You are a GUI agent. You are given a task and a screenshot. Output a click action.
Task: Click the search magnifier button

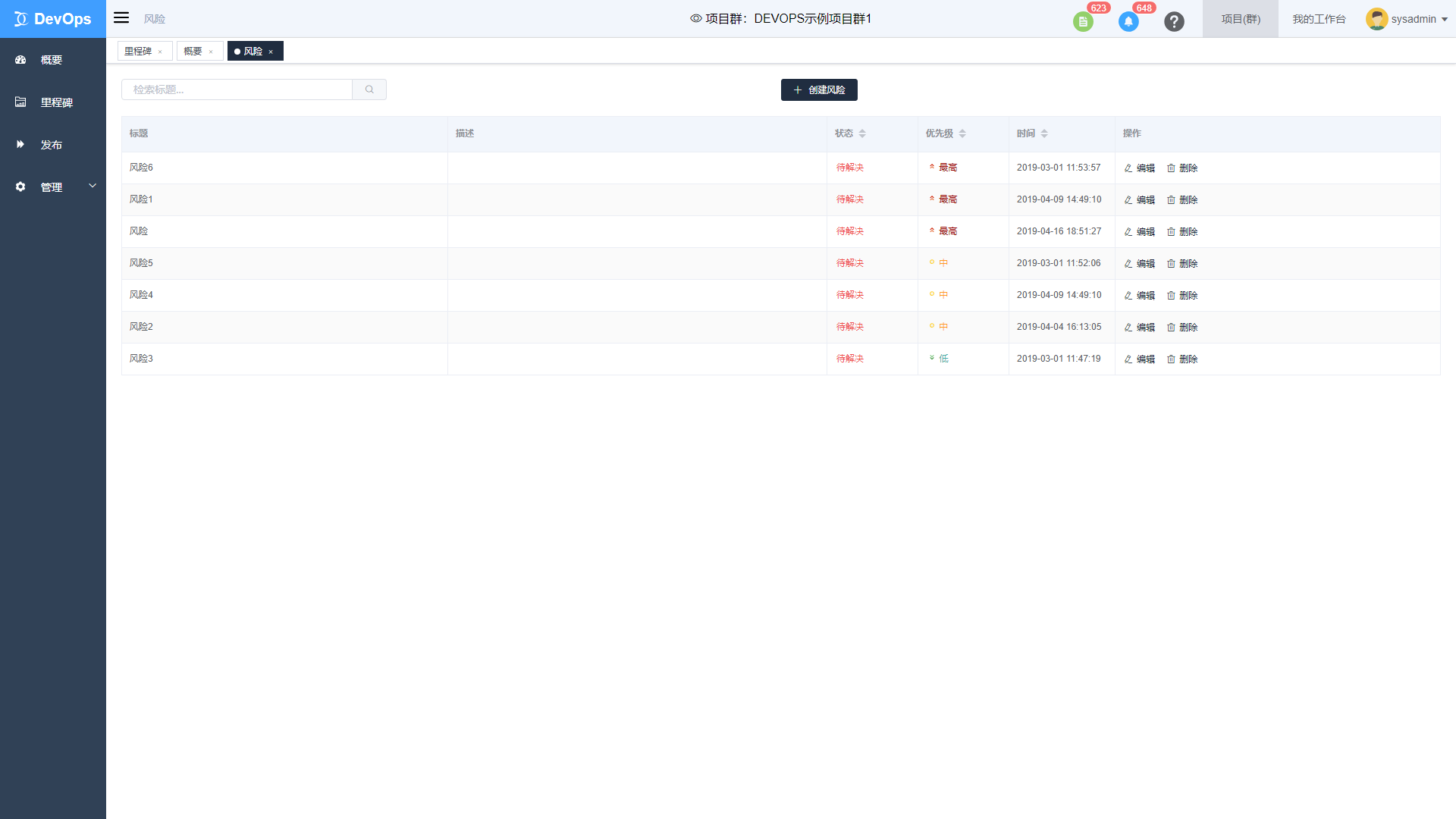(369, 89)
